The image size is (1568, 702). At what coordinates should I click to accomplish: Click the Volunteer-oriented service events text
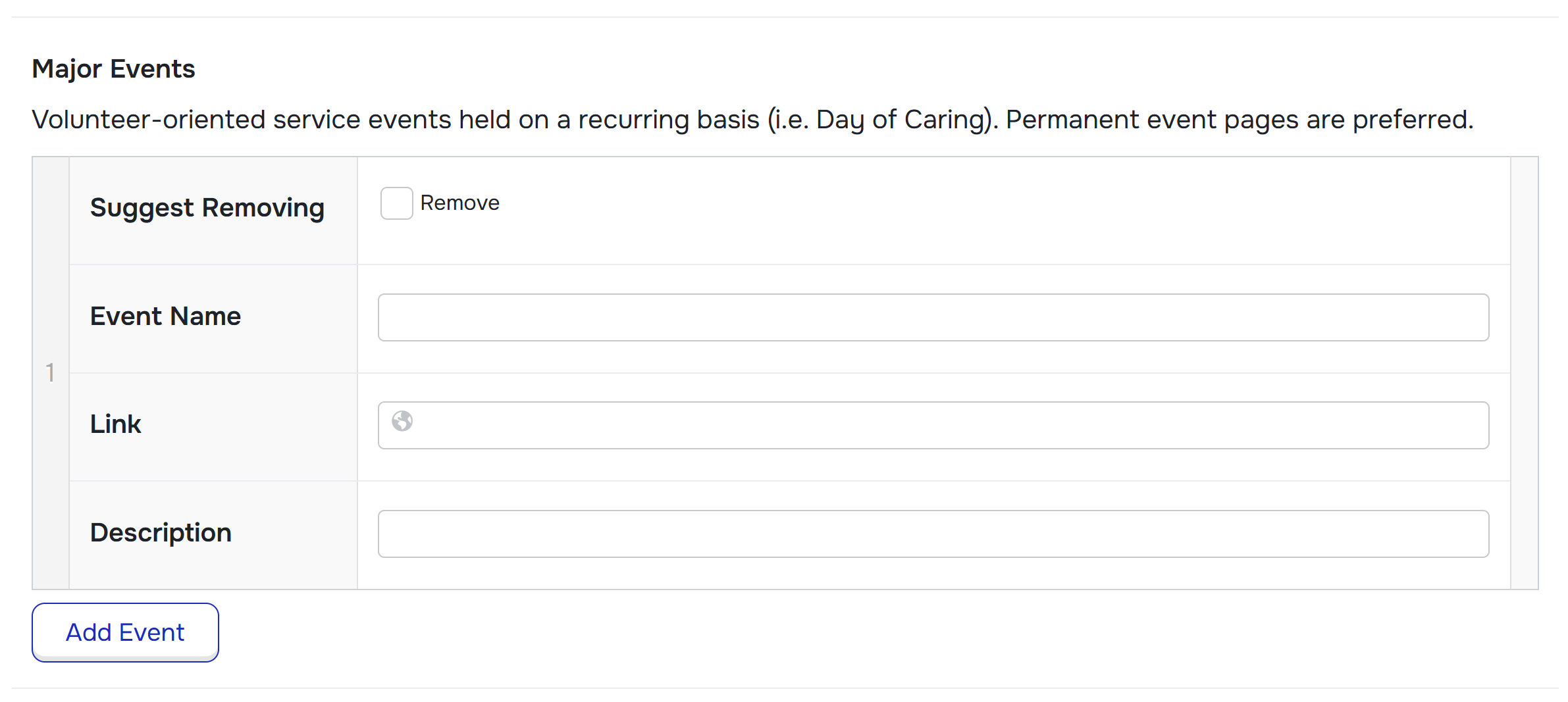pos(395,120)
